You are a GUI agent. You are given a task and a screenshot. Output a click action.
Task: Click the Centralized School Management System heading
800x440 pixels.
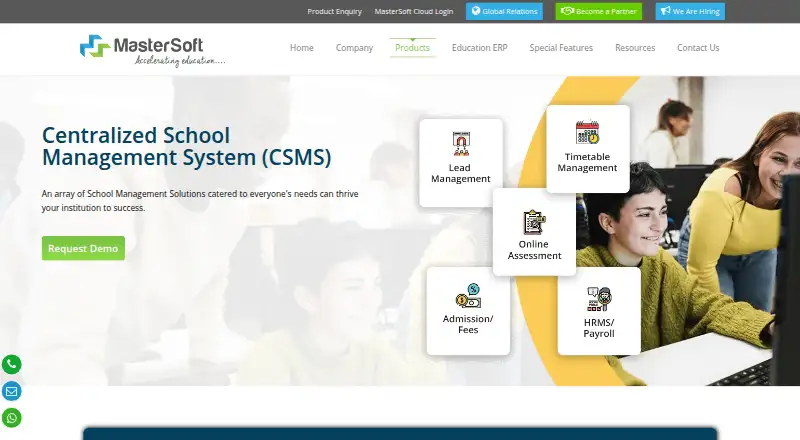point(186,146)
